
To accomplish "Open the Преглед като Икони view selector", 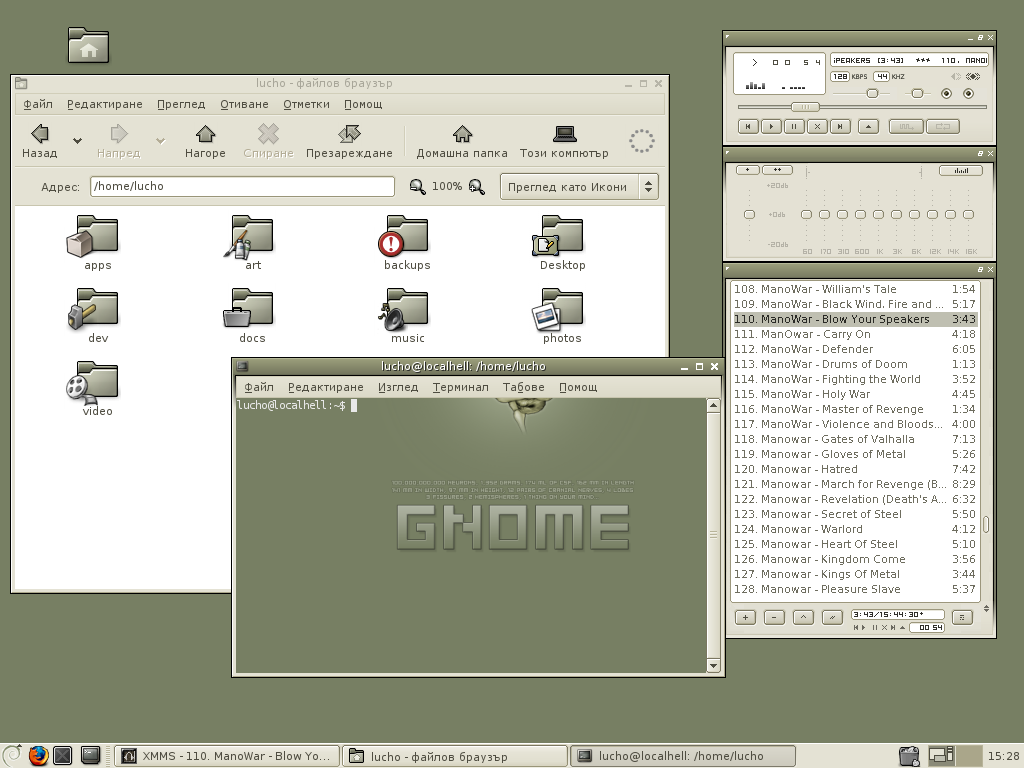I will tap(579, 187).
